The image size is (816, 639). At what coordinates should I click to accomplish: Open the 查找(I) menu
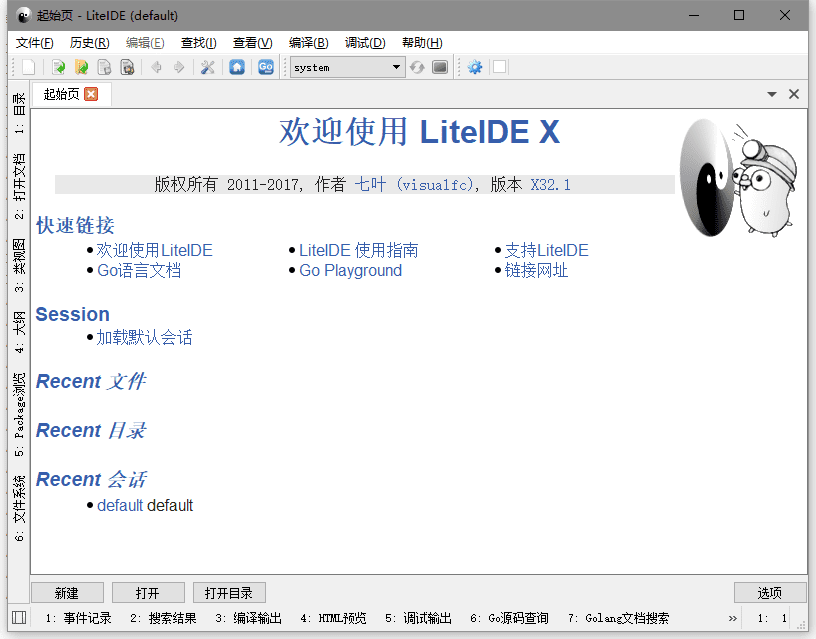(198, 43)
